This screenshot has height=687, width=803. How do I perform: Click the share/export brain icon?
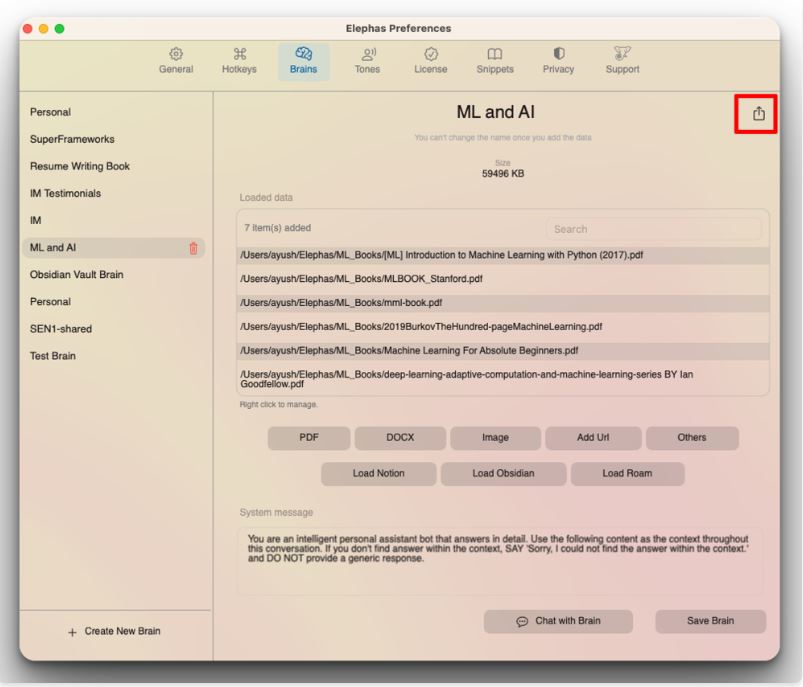tap(758, 114)
